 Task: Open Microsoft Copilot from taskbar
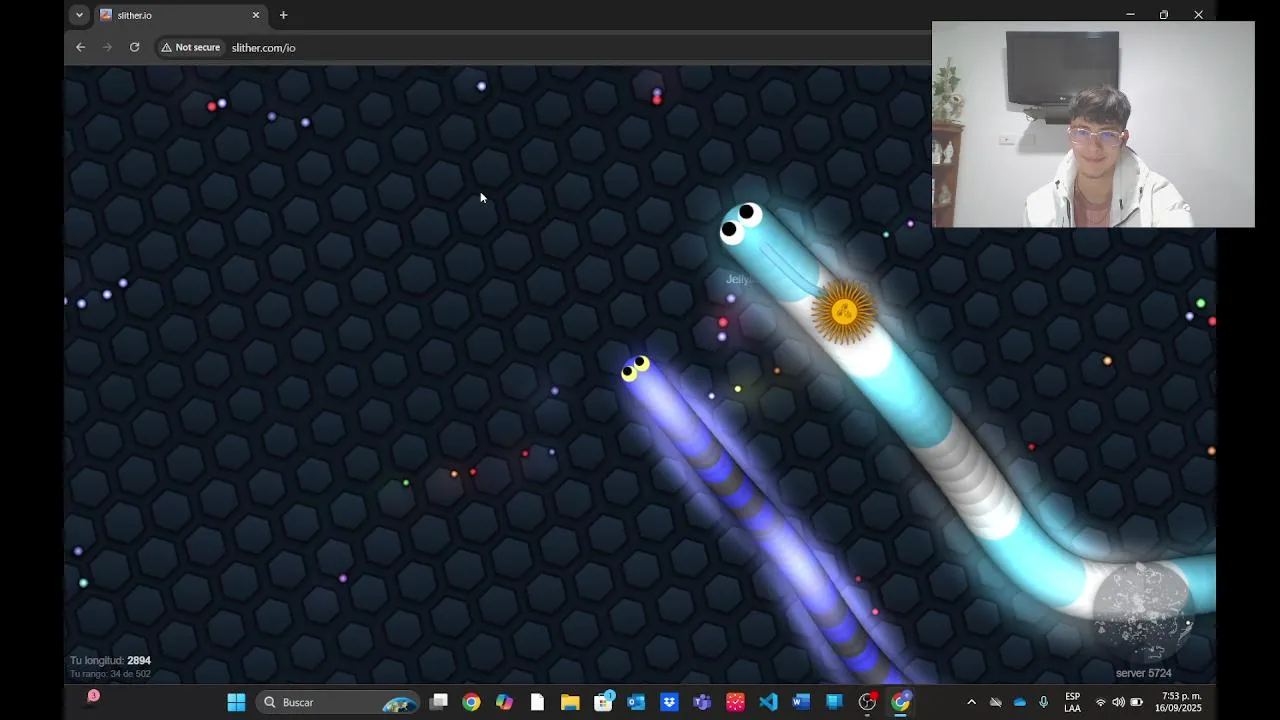tap(504, 702)
